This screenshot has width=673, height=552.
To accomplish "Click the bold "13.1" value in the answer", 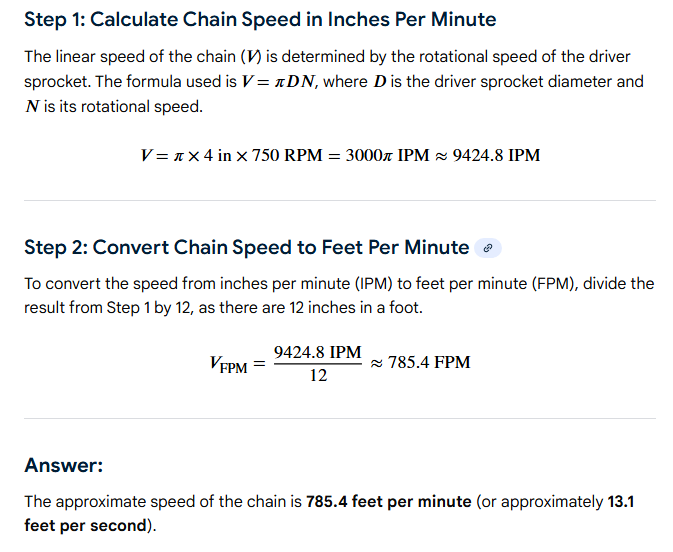I will point(620,501).
